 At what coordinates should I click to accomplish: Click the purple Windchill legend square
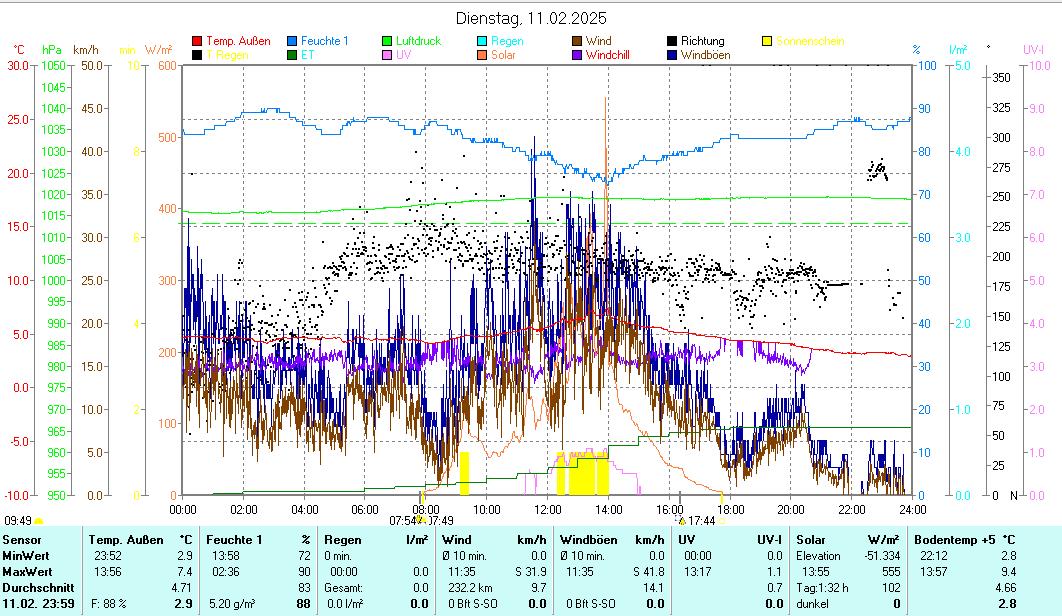pyautogui.click(x=578, y=55)
